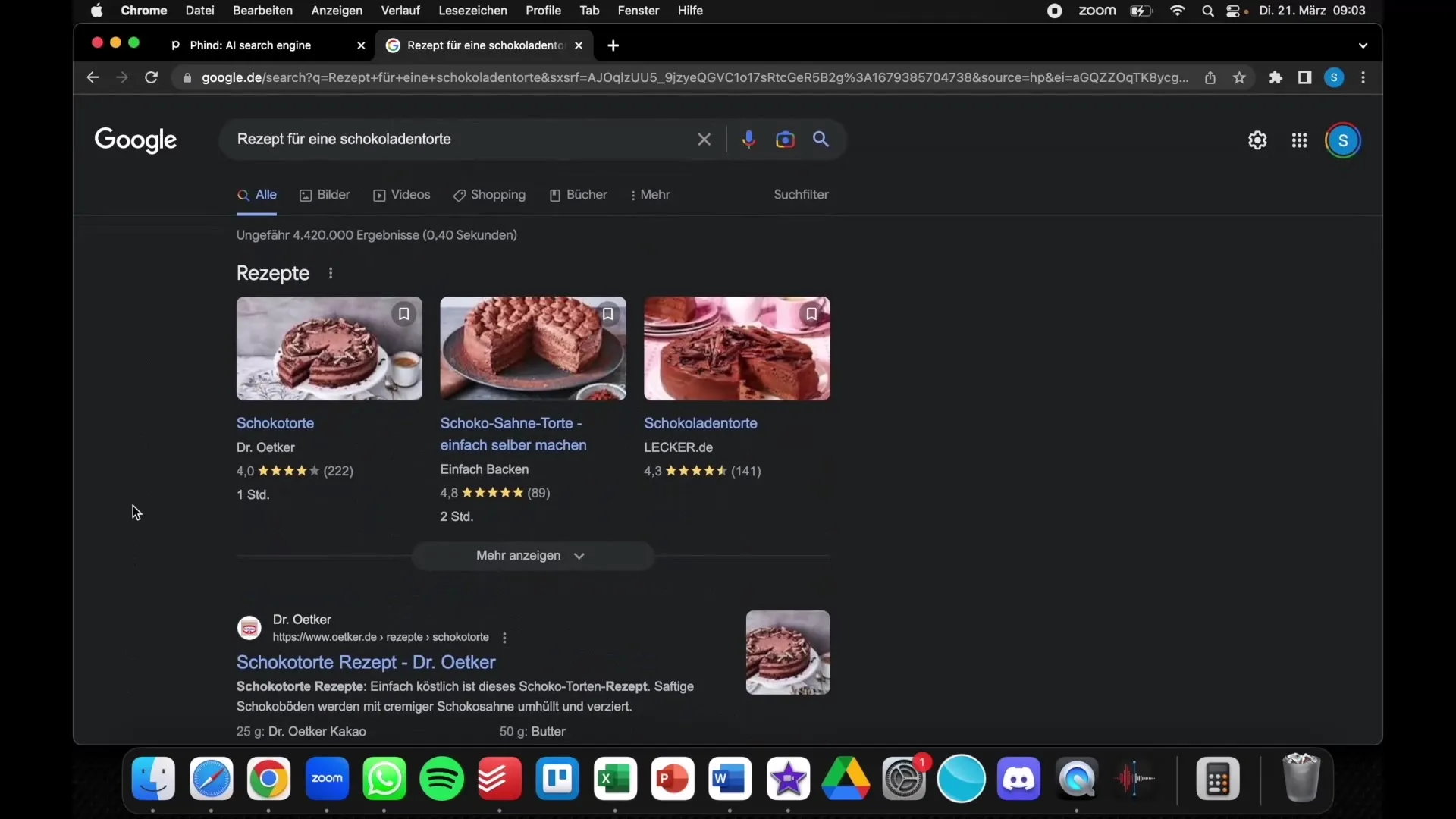Open Trello from the dock
Screen dimensions: 1456x819
557,779
